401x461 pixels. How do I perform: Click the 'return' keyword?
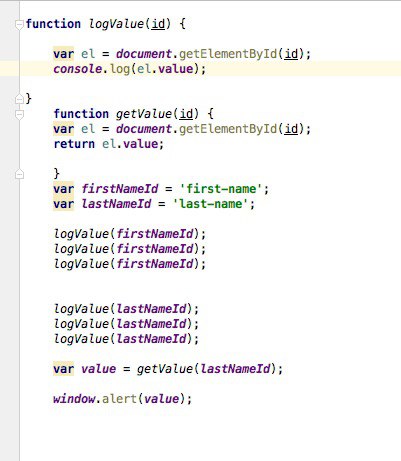74,144
